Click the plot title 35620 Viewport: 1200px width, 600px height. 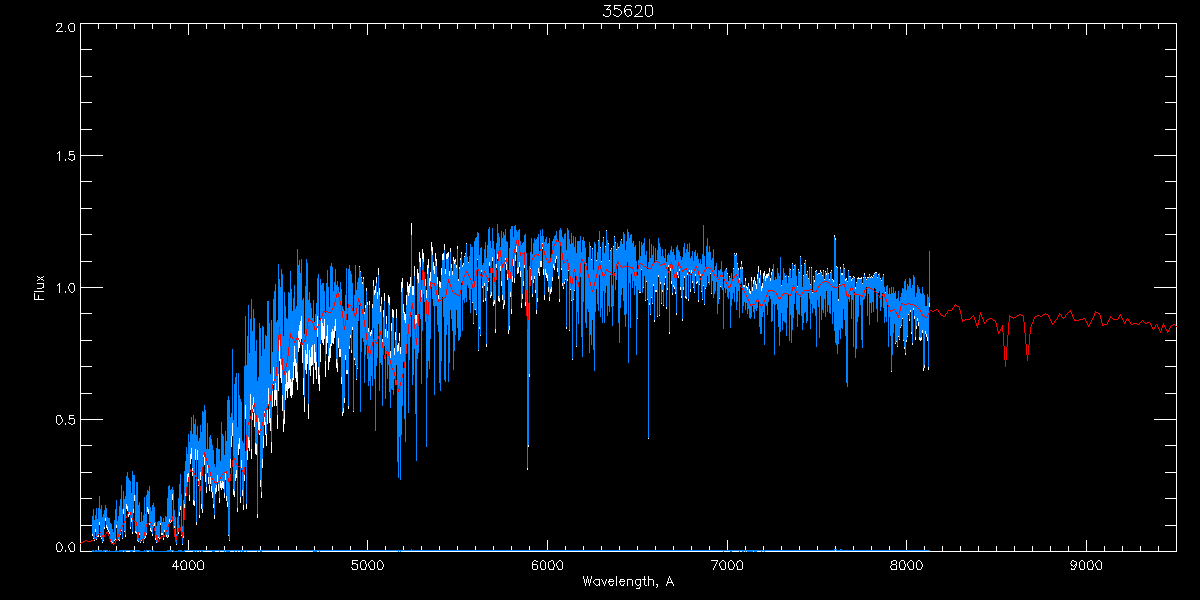pos(627,11)
